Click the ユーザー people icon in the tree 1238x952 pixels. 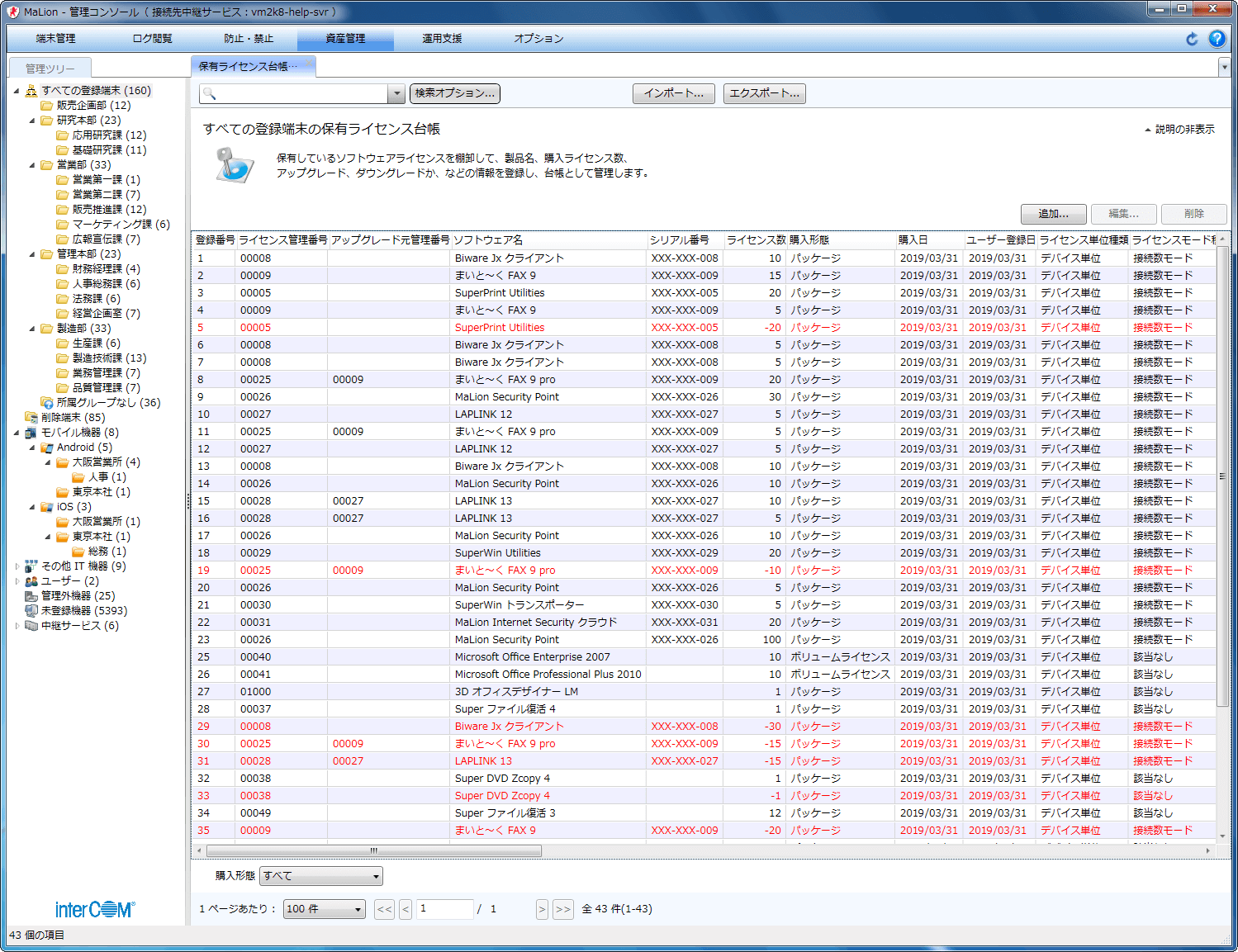(31, 581)
